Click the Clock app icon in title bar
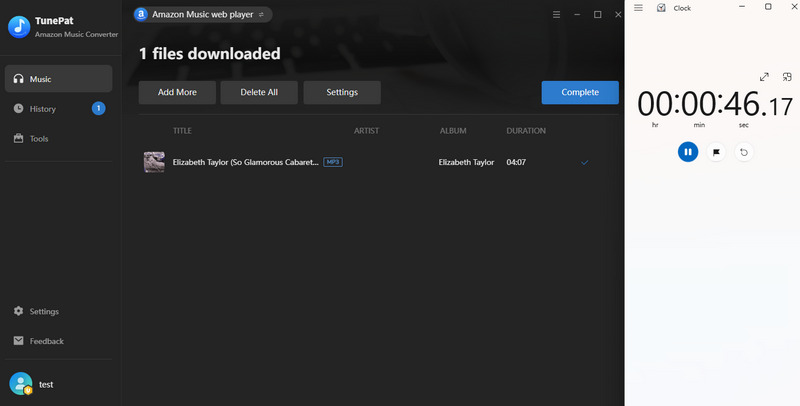Screen dimensions: 800x406 [661, 8]
